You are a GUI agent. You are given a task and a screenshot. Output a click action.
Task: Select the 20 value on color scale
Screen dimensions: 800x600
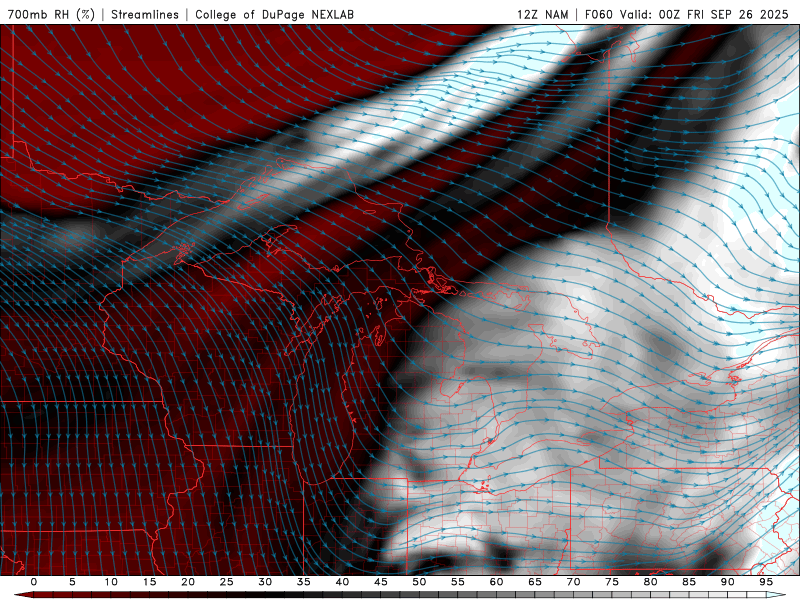coord(188,582)
